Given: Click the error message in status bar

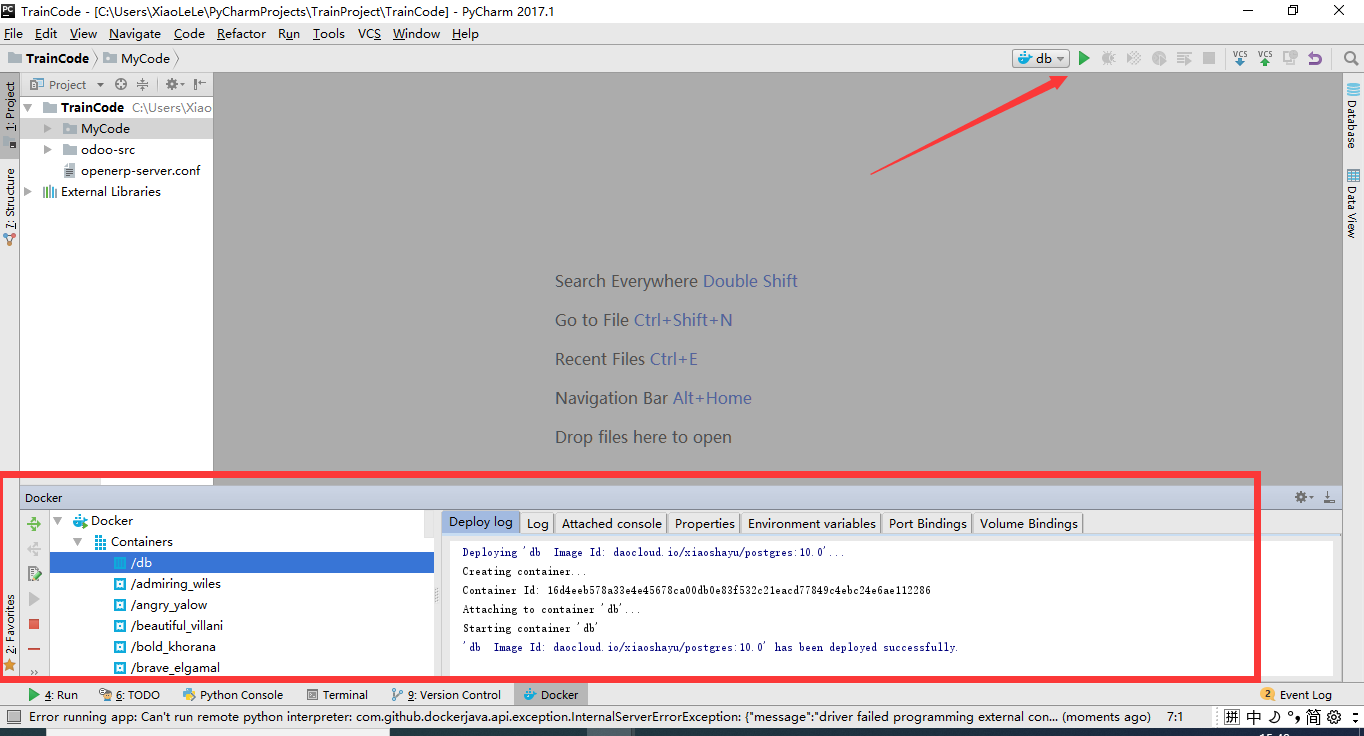Looking at the screenshot, I should tap(589, 717).
